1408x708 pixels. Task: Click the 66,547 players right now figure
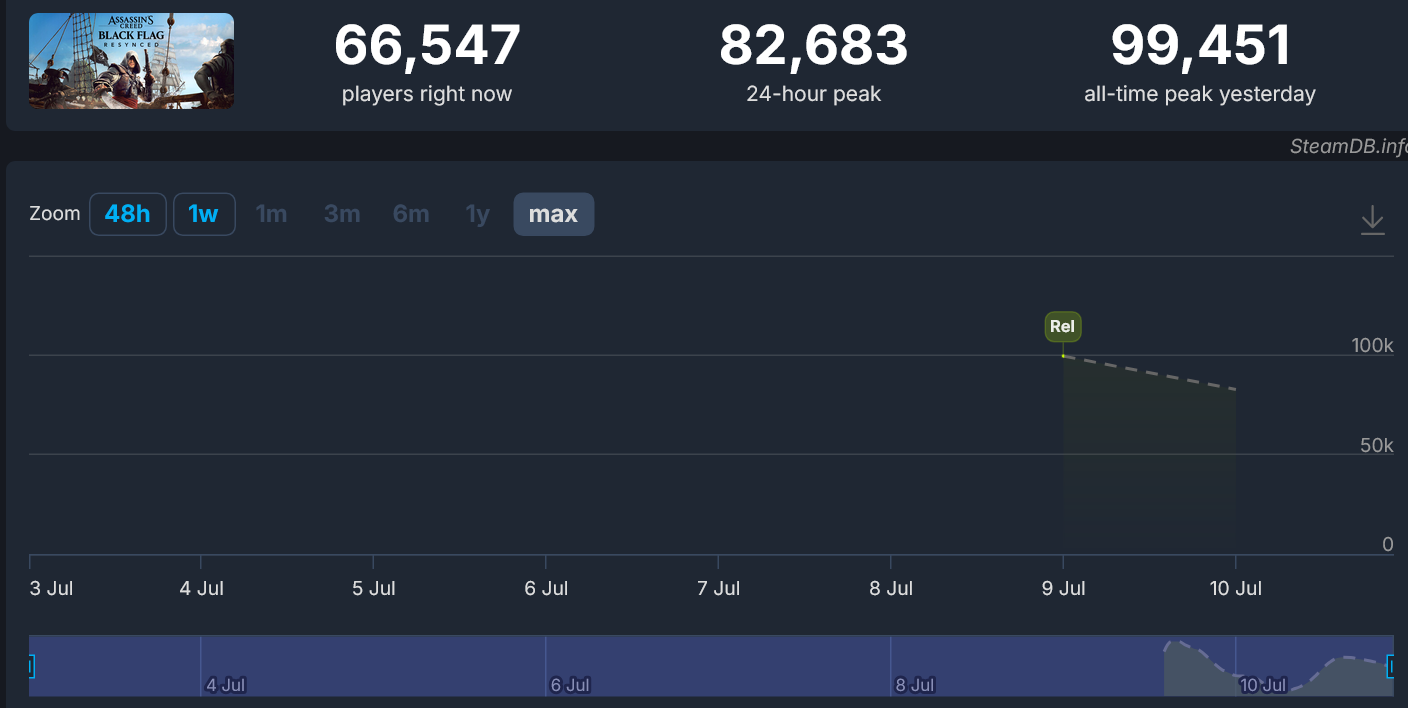click(x=427, y=45)
